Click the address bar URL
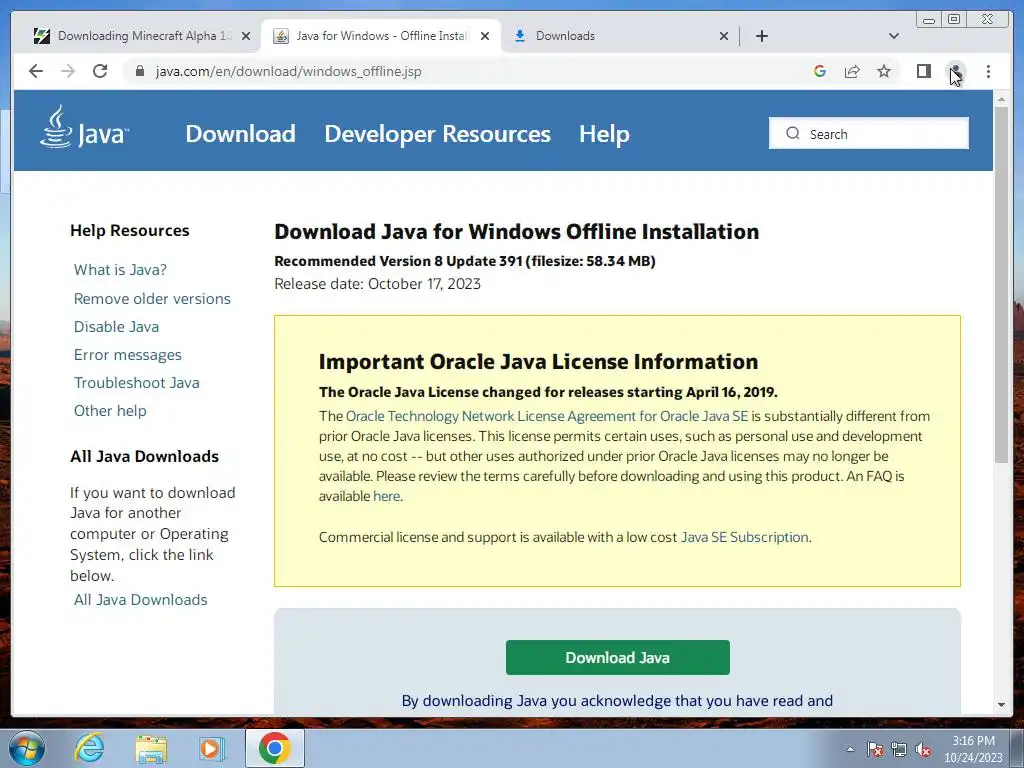 [x=288, y=71]
